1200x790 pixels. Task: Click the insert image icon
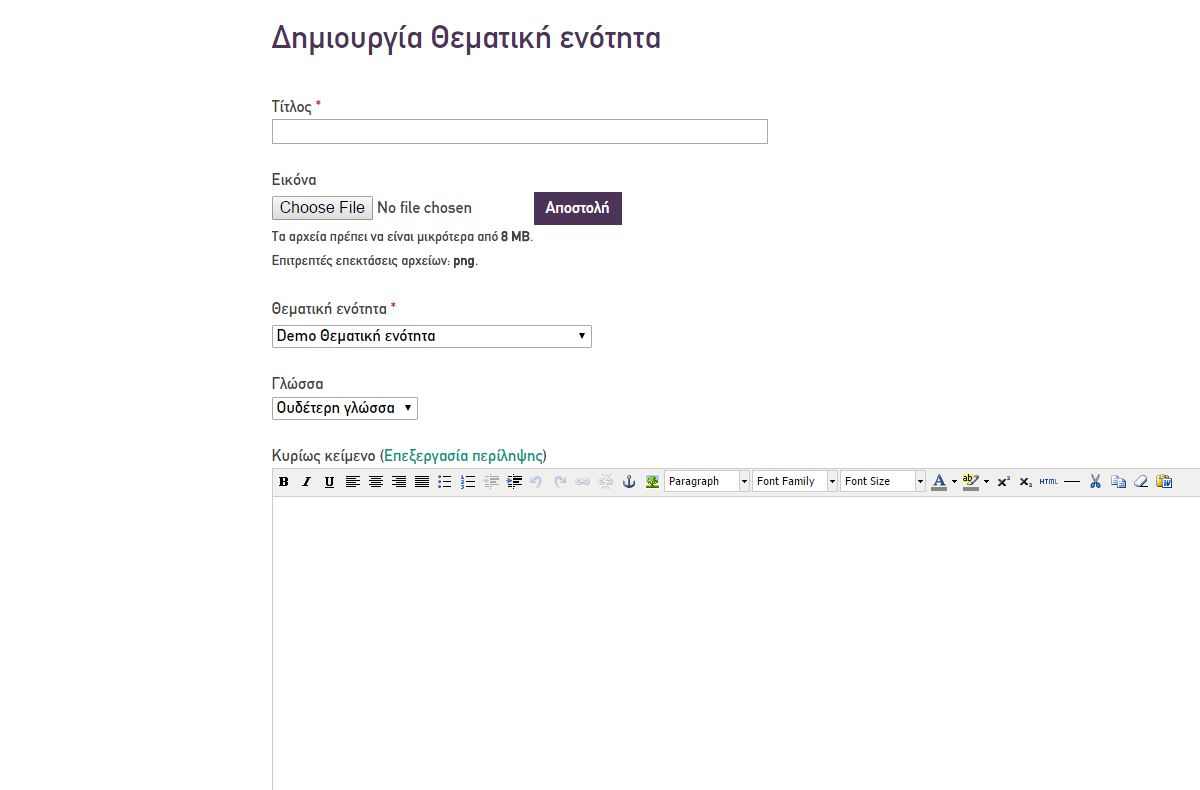[x=652, y=482]
